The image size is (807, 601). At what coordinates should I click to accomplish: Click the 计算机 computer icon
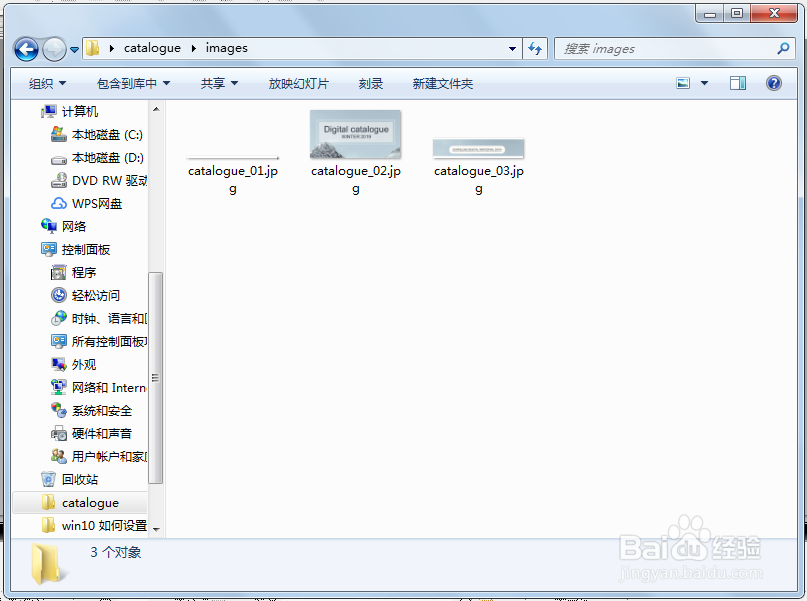(x=49, y=111)
